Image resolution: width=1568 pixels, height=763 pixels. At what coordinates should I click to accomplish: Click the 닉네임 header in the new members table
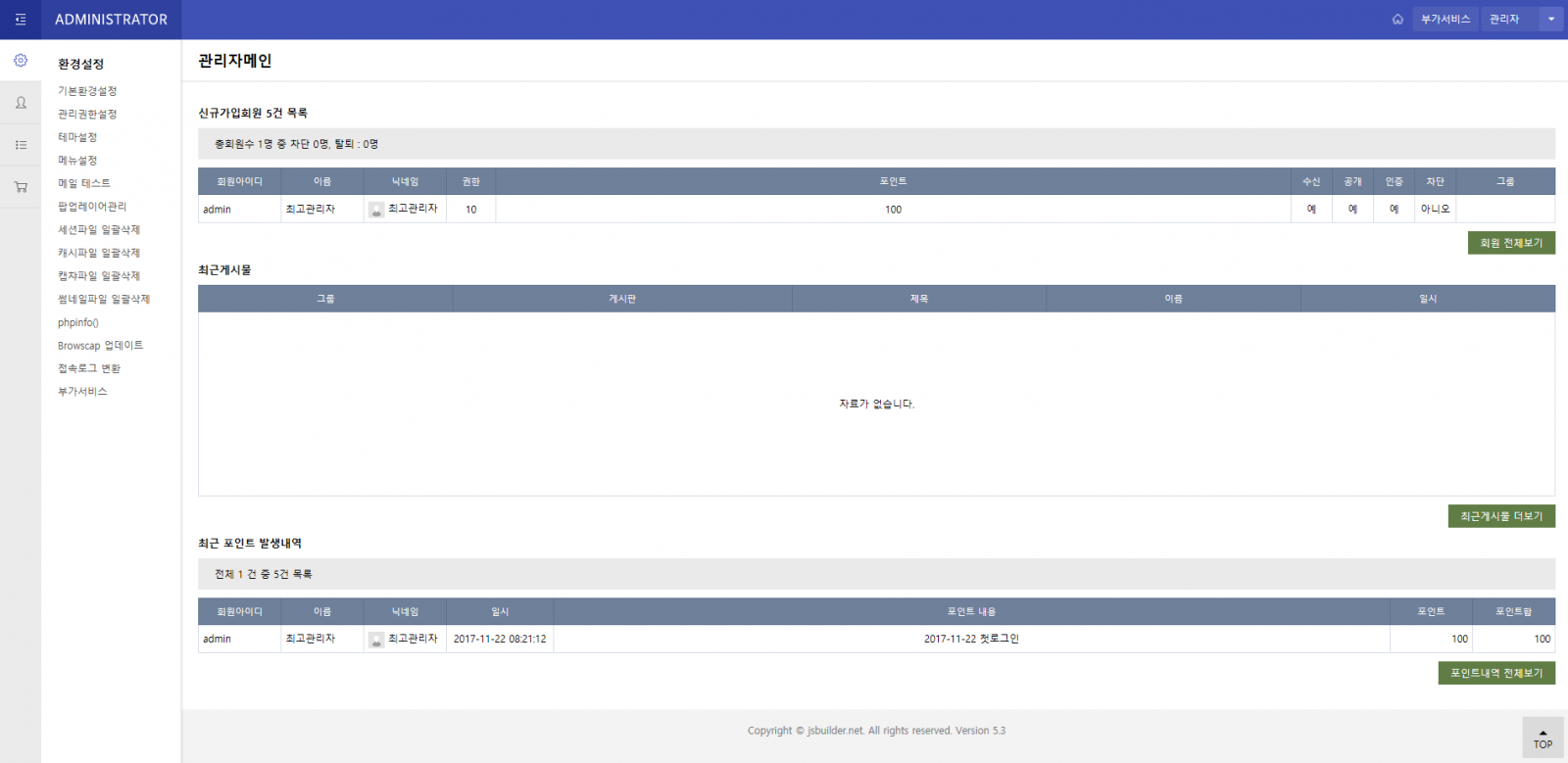pos(405,181)
